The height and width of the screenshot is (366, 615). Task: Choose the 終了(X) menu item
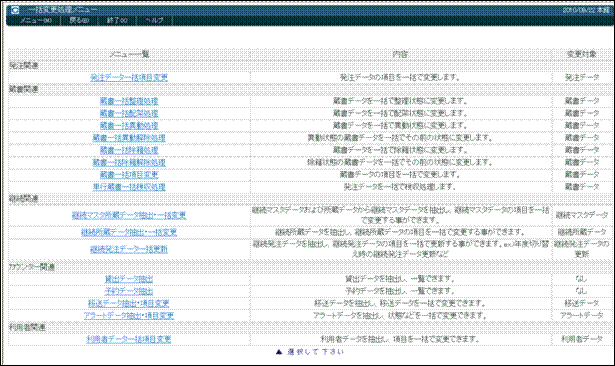[x=117, y=20]
